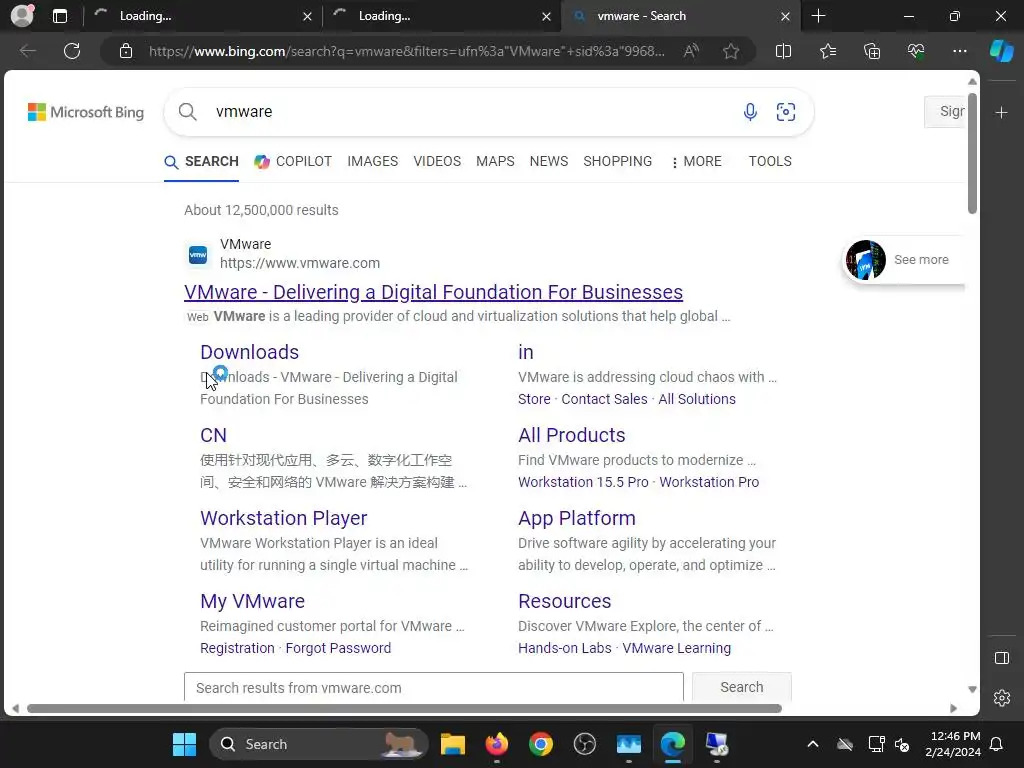Screen dimensions: 1024x768
Task: Open the TOOLS search options
Action: coord(770,161)
